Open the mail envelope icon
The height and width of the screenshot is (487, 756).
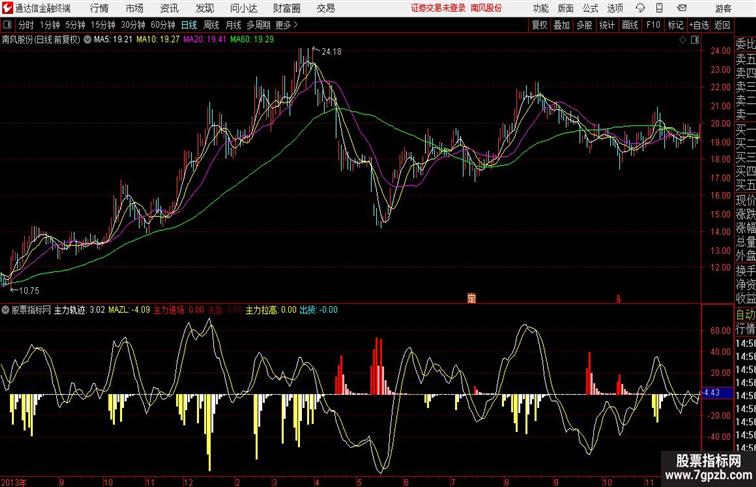coord(681,8)
